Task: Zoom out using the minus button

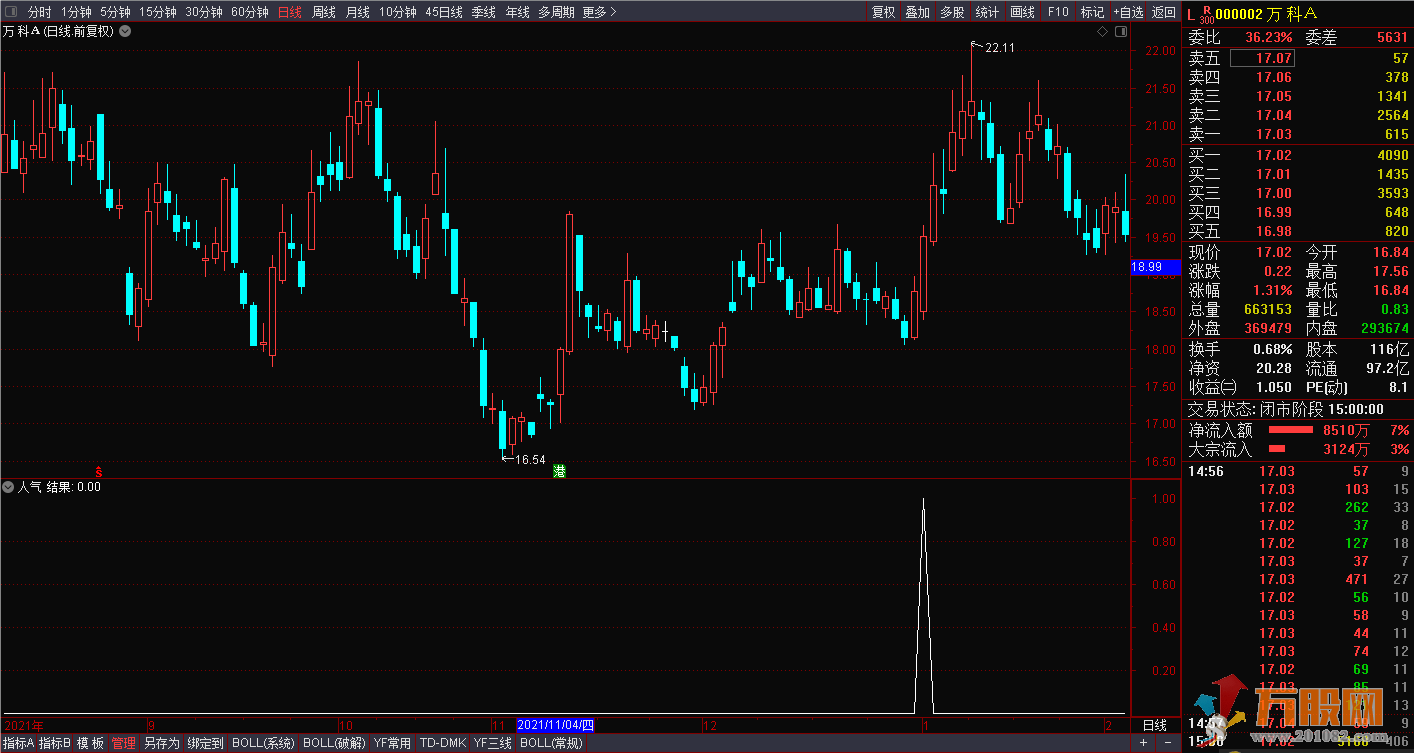Action: pyautogui.click(x=1166, y=743)
